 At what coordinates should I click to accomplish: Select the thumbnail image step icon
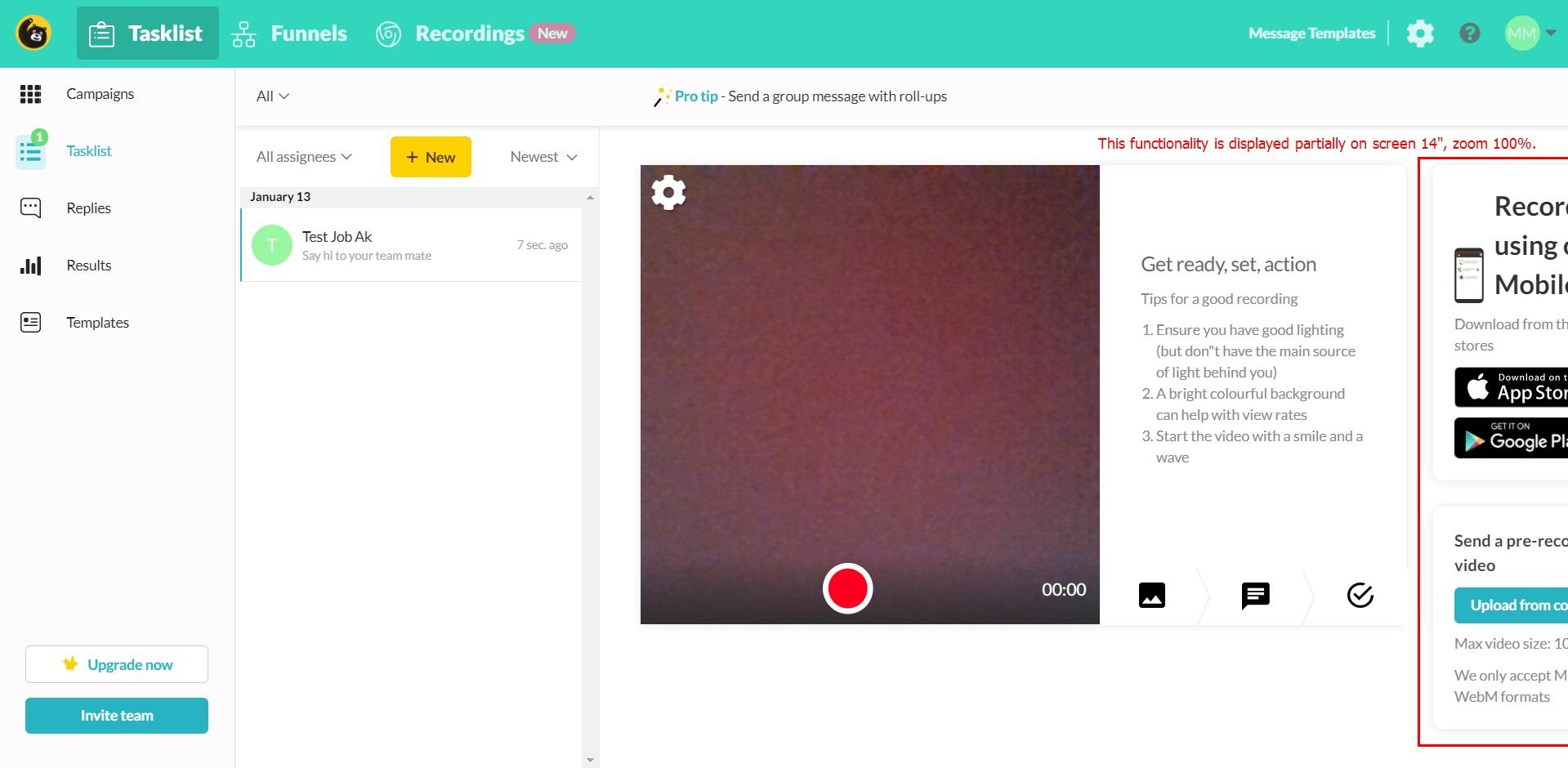click(x=1152, y=596)
